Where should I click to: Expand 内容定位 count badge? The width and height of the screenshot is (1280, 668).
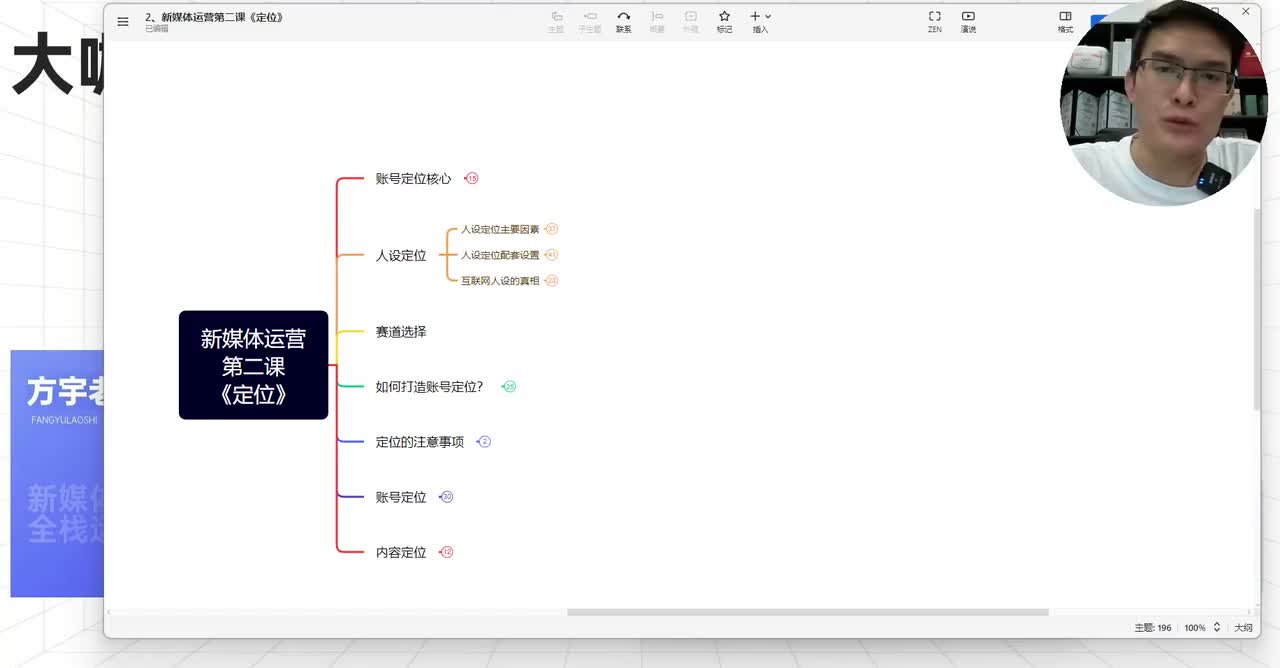tap(447, 552)
